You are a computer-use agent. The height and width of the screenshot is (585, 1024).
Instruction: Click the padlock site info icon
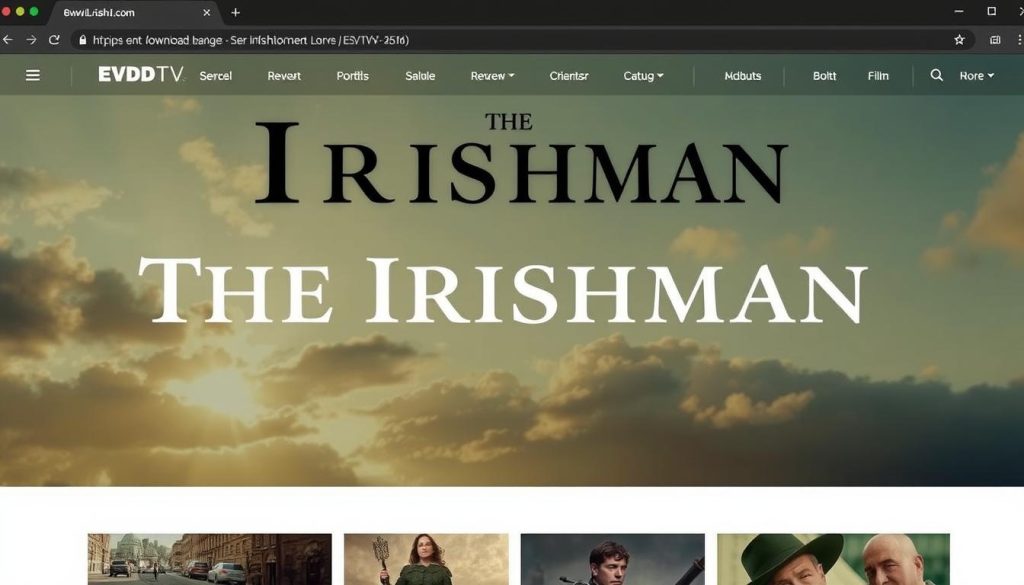[82, 40]
